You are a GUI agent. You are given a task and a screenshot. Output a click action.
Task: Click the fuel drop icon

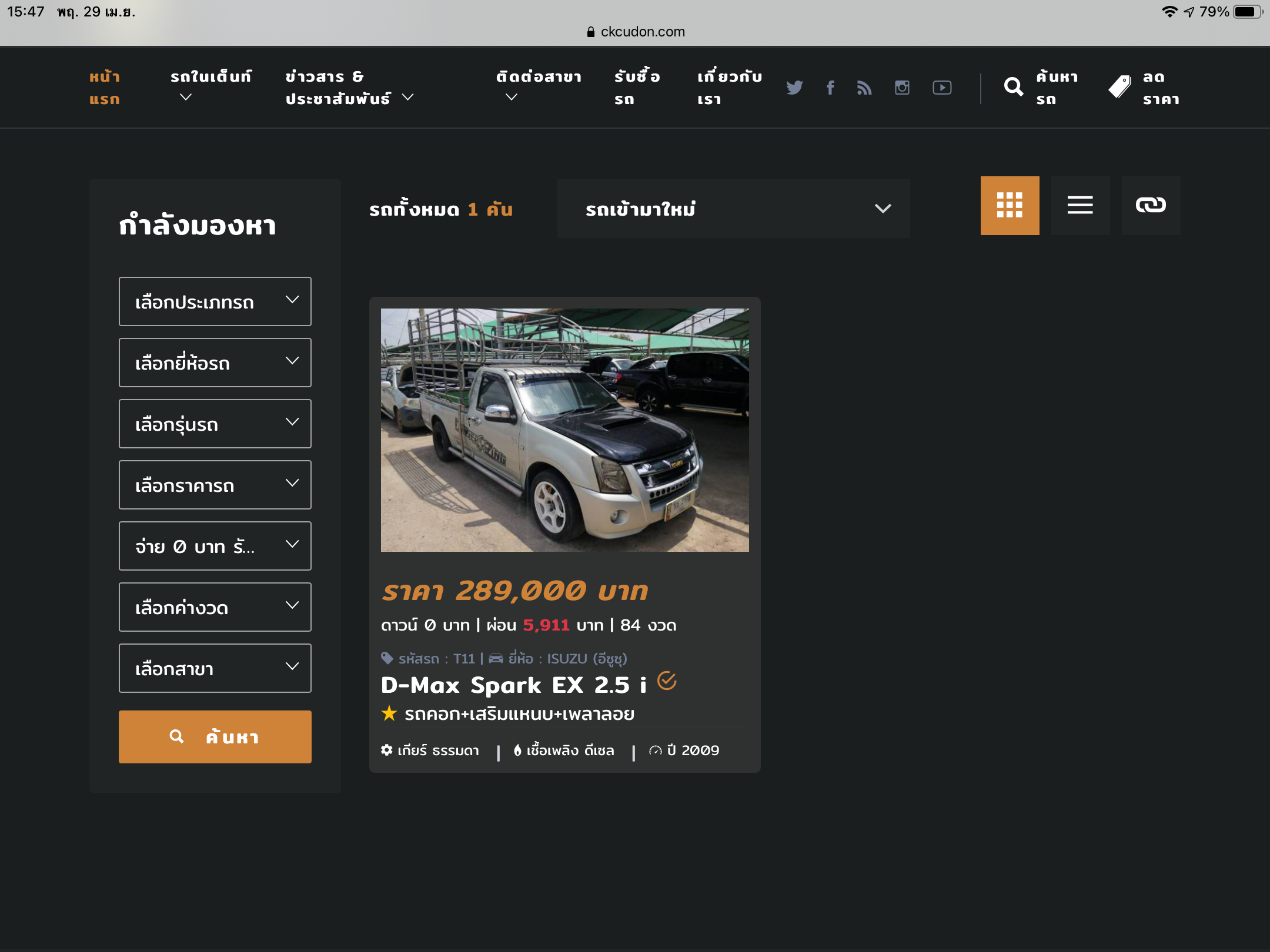click(517, 750)
